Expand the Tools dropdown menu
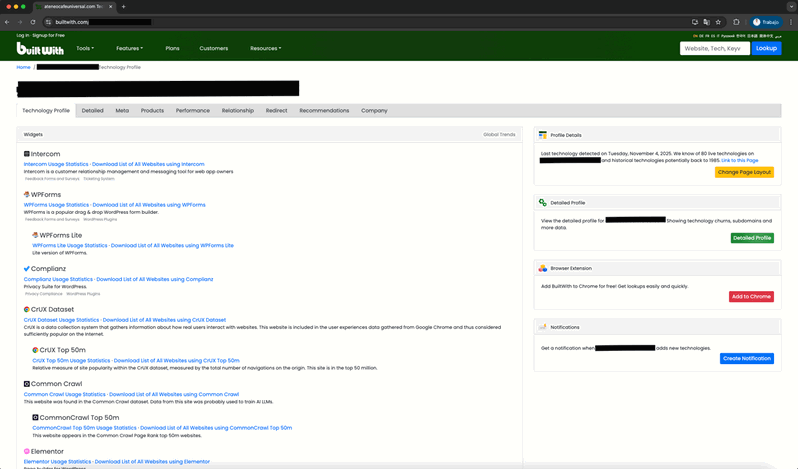 [x=85, y=48]
